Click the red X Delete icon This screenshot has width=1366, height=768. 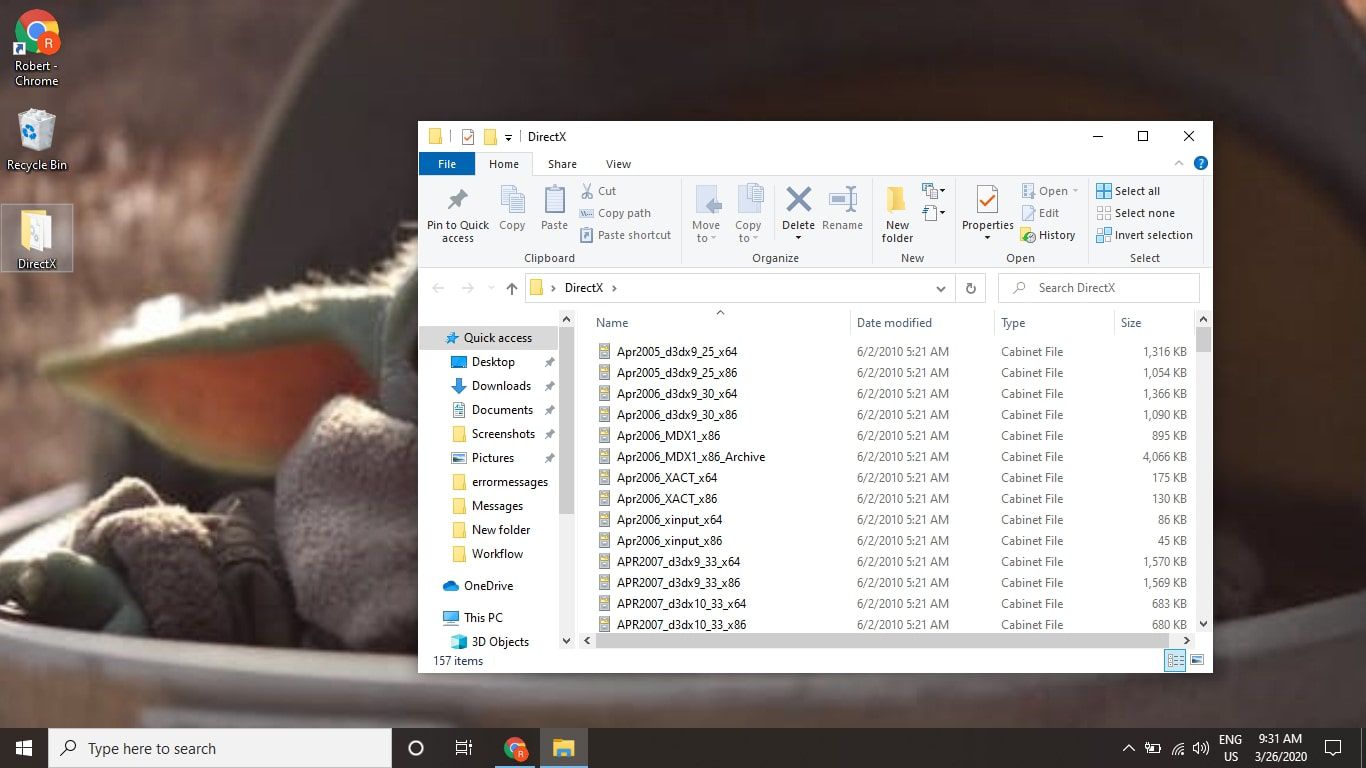click(x=798, y=199)
